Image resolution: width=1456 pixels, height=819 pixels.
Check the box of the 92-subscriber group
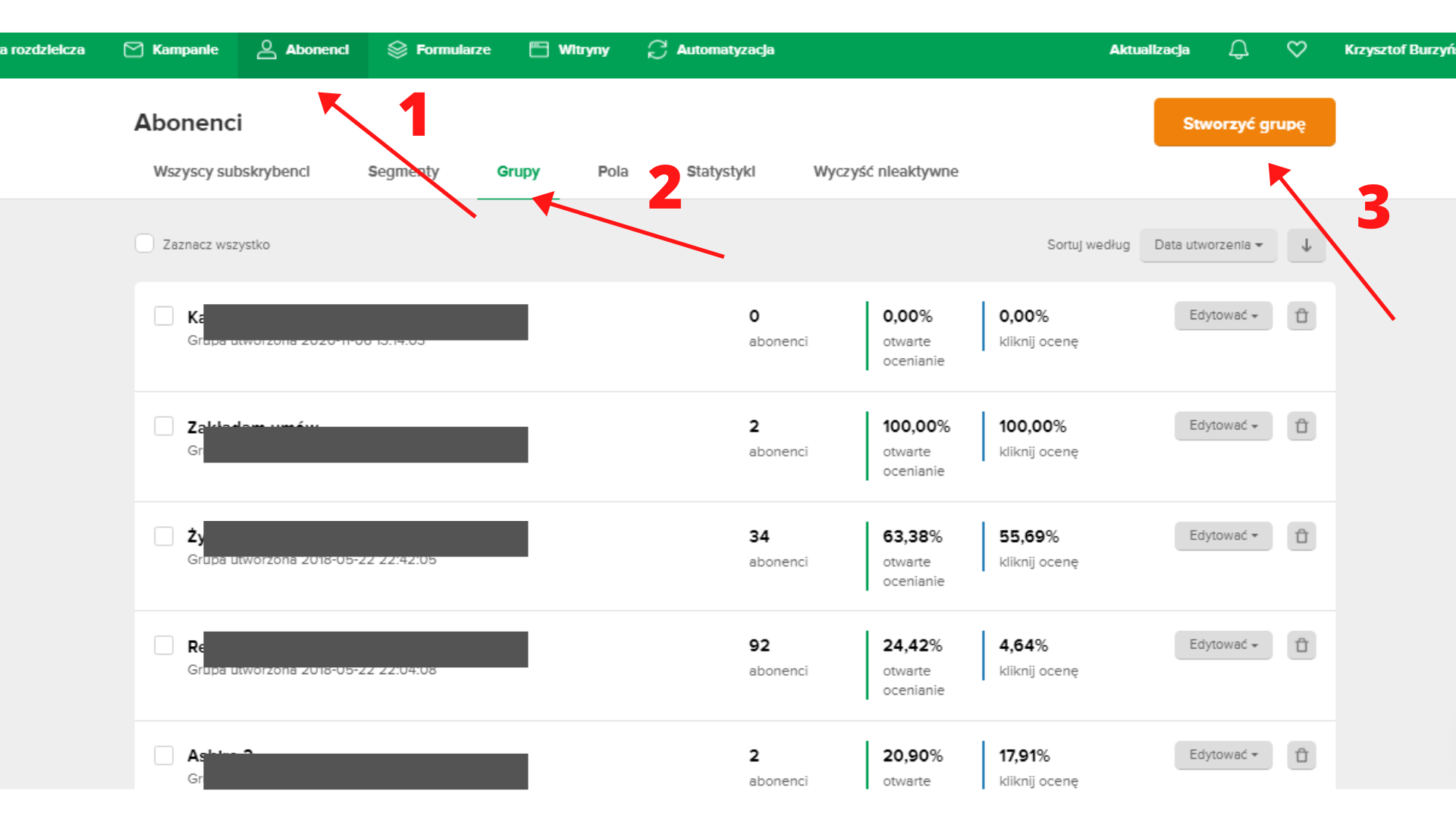pyautogui.click(x=164, y=645)
